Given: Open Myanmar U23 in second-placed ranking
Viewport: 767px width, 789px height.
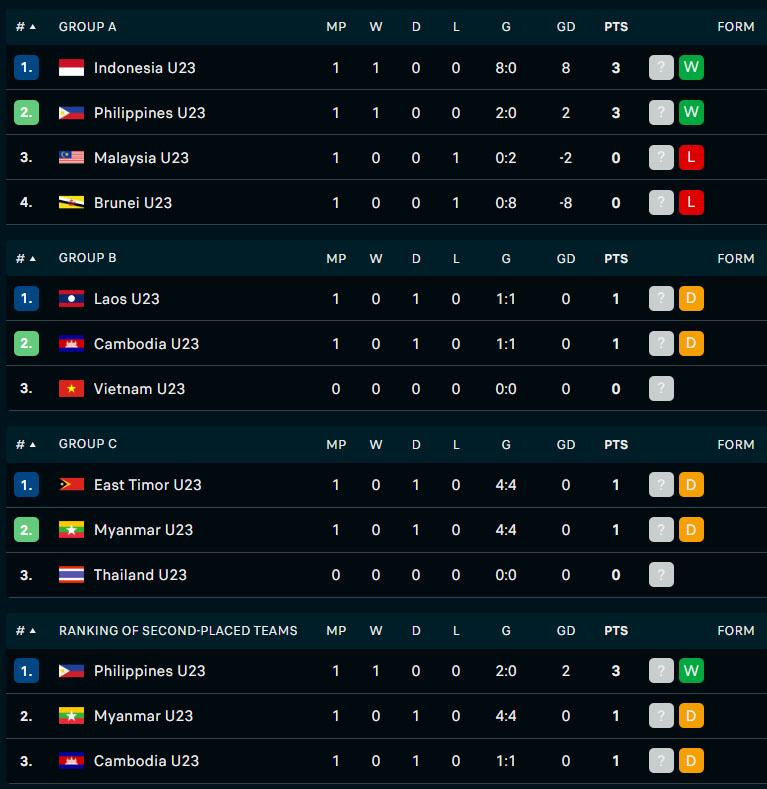Looking at the screenshot, I should (143, 716).
